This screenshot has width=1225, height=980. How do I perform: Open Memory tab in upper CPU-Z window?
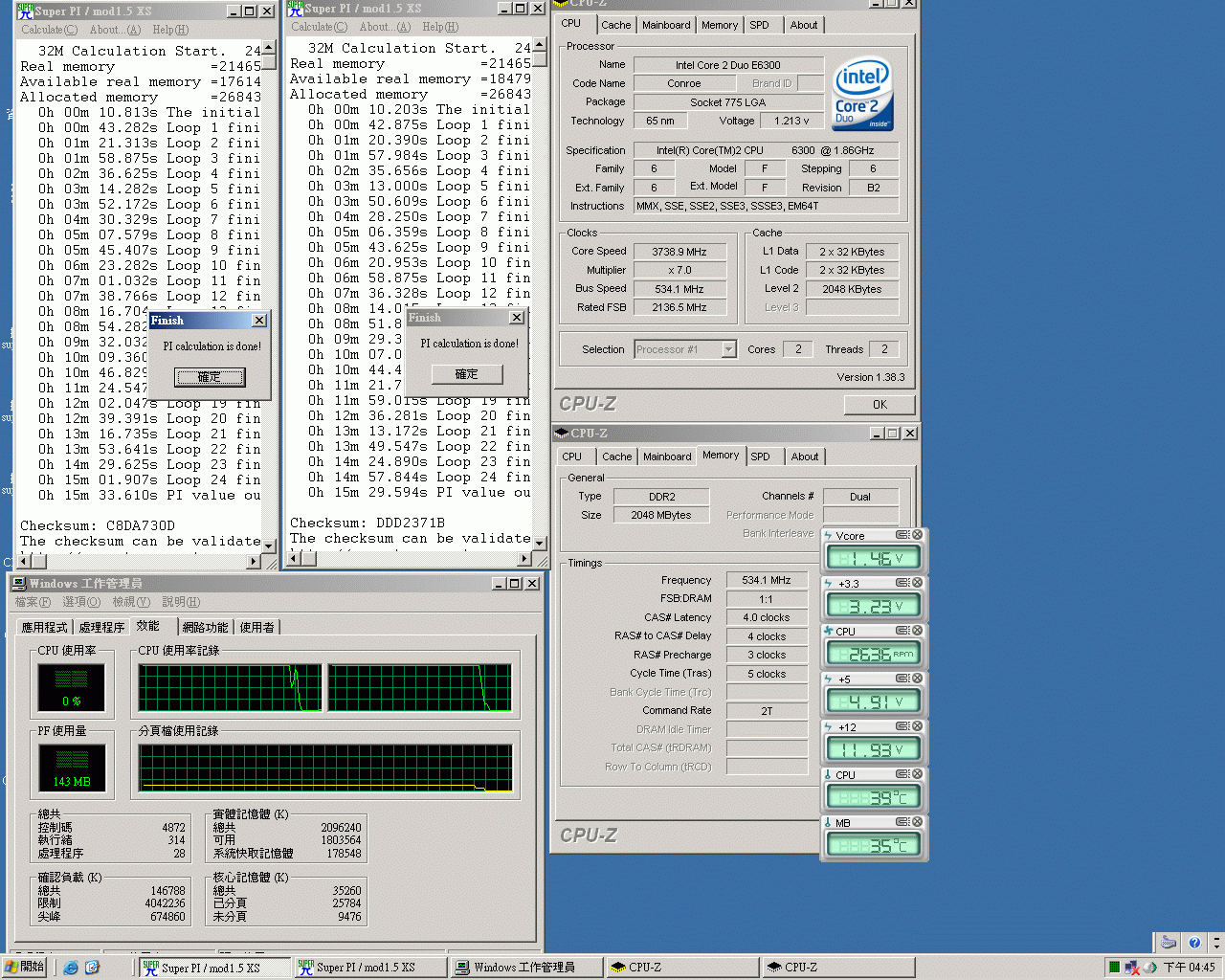click(x=720, y=25)
